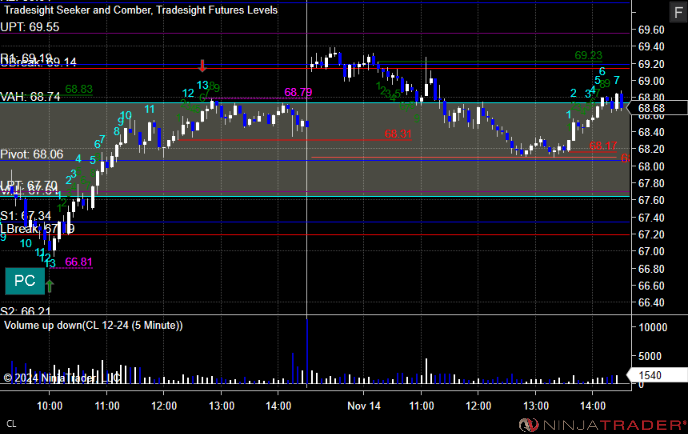Click the S2: 66.21 level label

pyautogui.click(x=25, y=311)
